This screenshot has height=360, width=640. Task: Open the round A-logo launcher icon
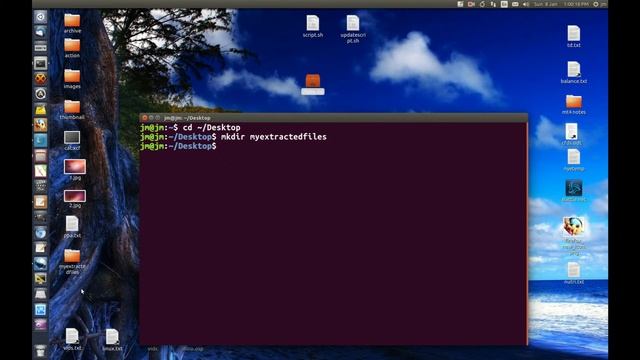pyautogui.click(x=40, y=94)
